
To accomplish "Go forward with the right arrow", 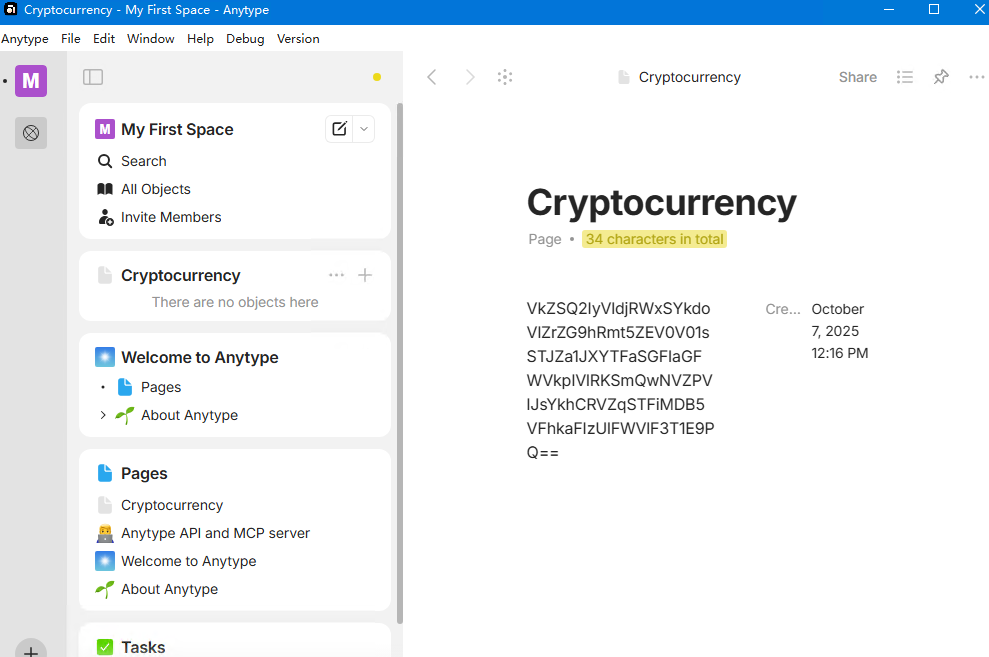I will (470, 77).
